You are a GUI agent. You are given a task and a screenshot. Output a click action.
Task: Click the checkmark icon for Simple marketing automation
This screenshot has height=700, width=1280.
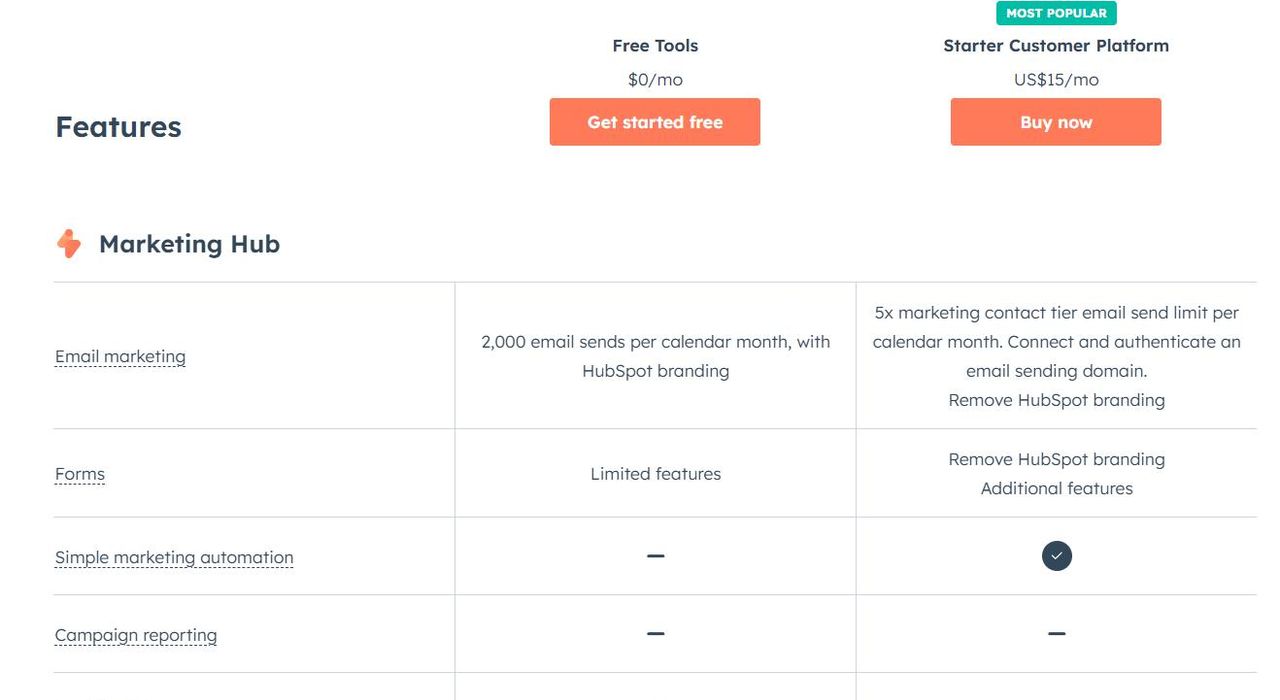point(1056,556)
